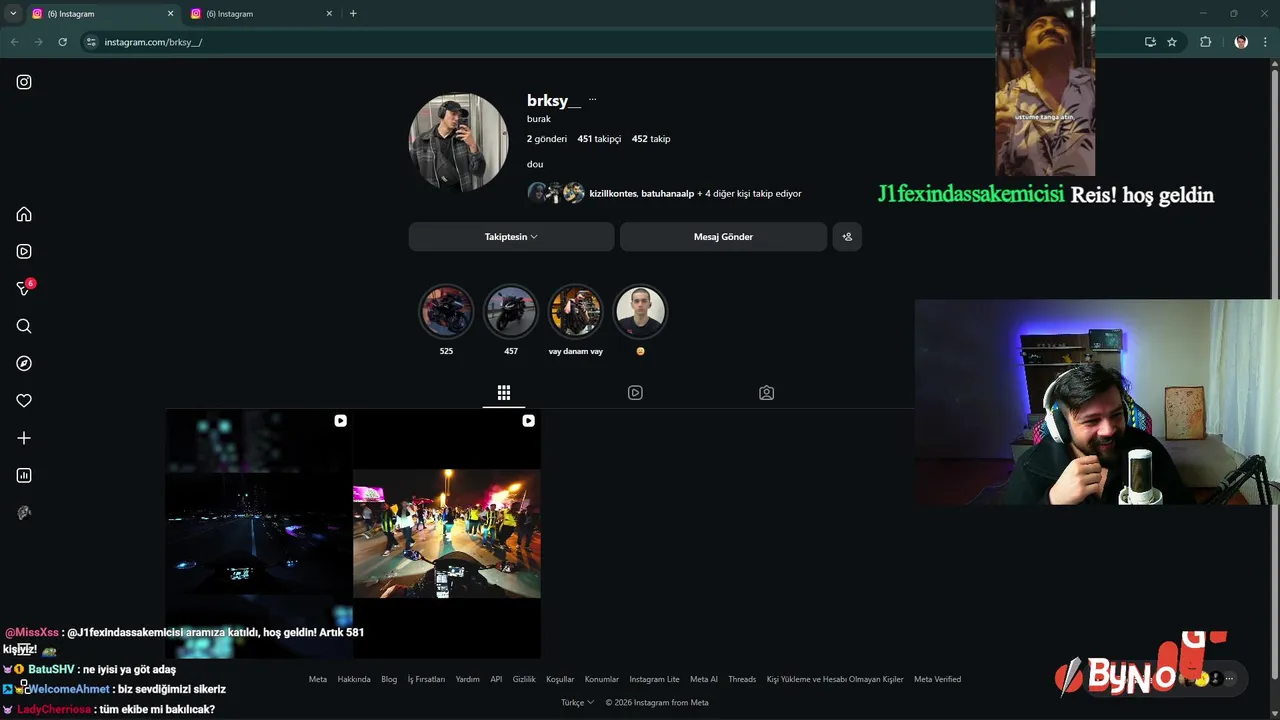Open the night road reel post
1280x720 pixels.
point(259,534)
